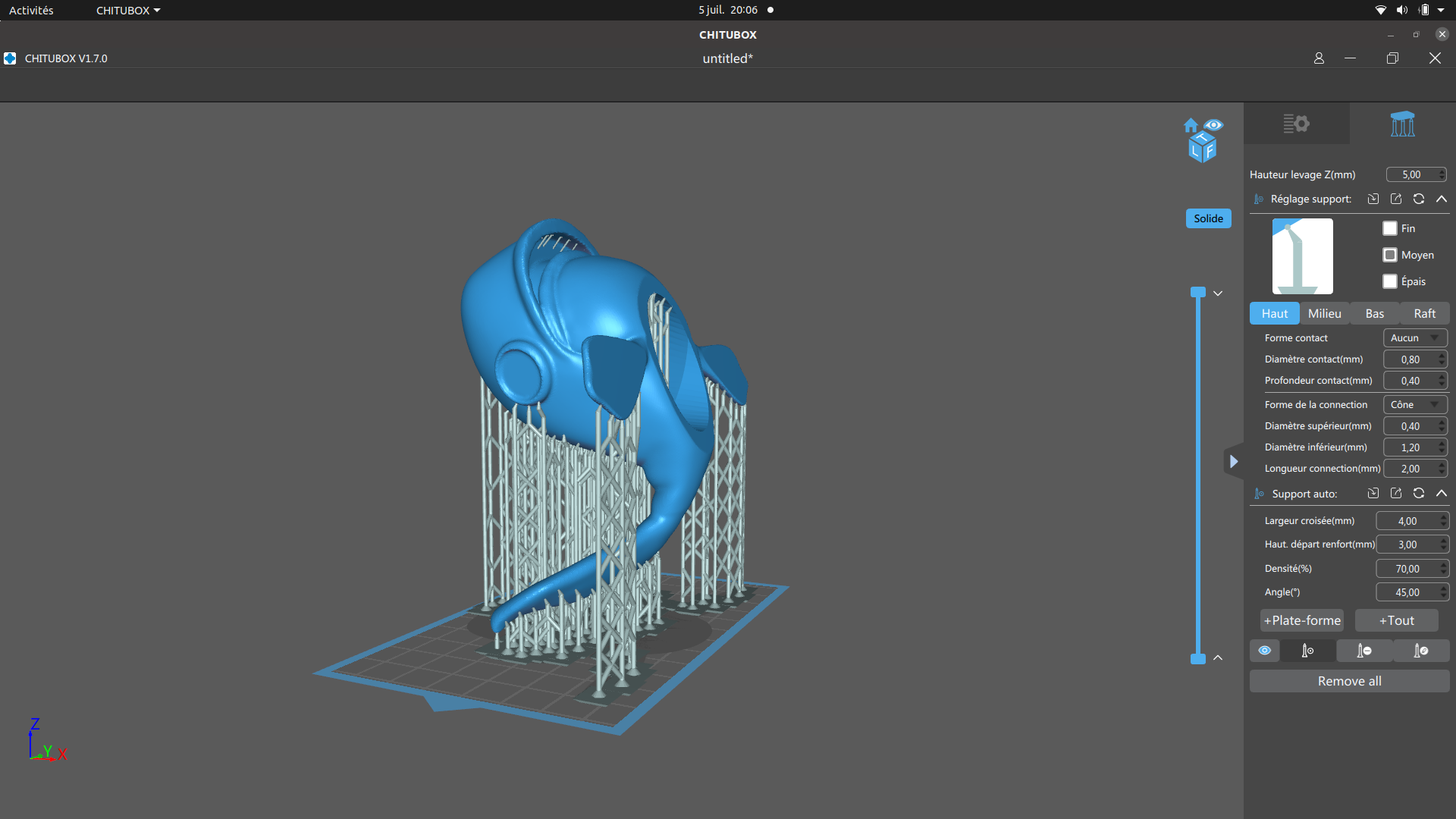Open the Forme de la connection dropdown
Viewport: 1456px width, 819px height.
point(1415,405)
